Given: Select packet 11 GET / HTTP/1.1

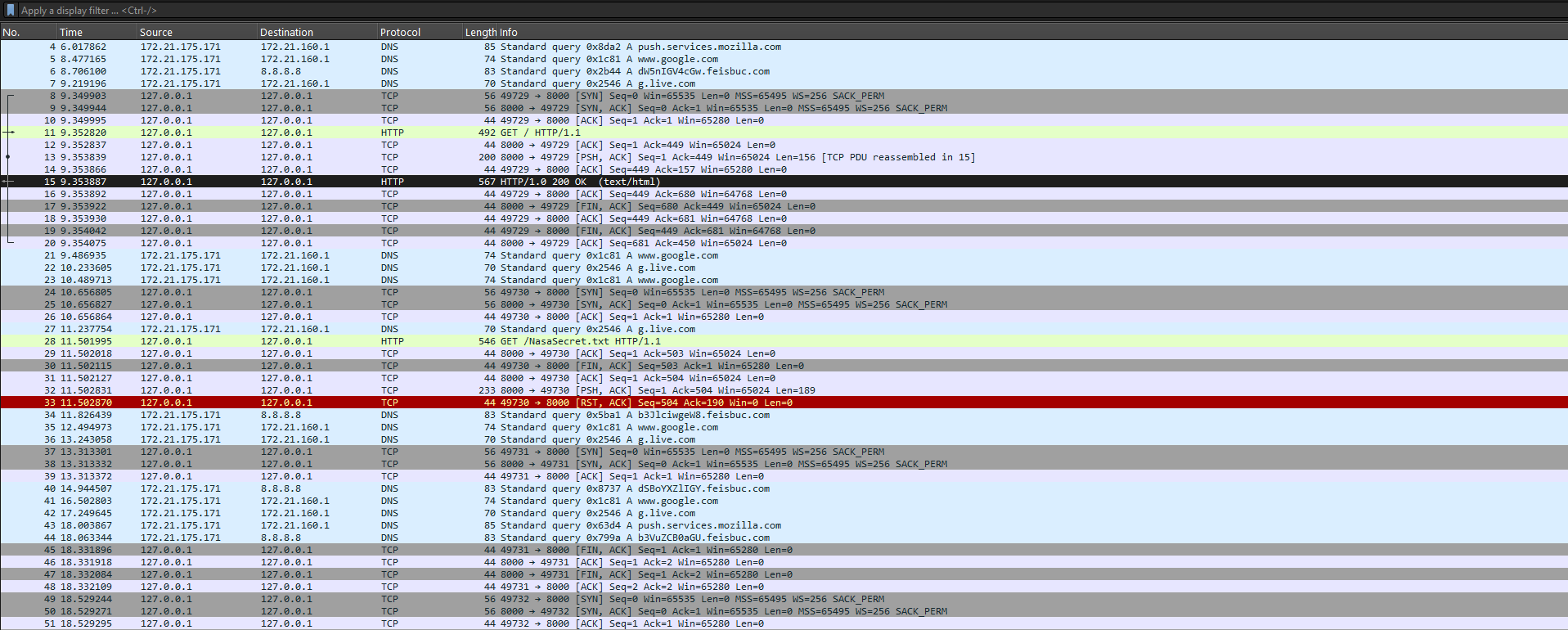Looking at the screenshot, I should click(x=784, y=133).
